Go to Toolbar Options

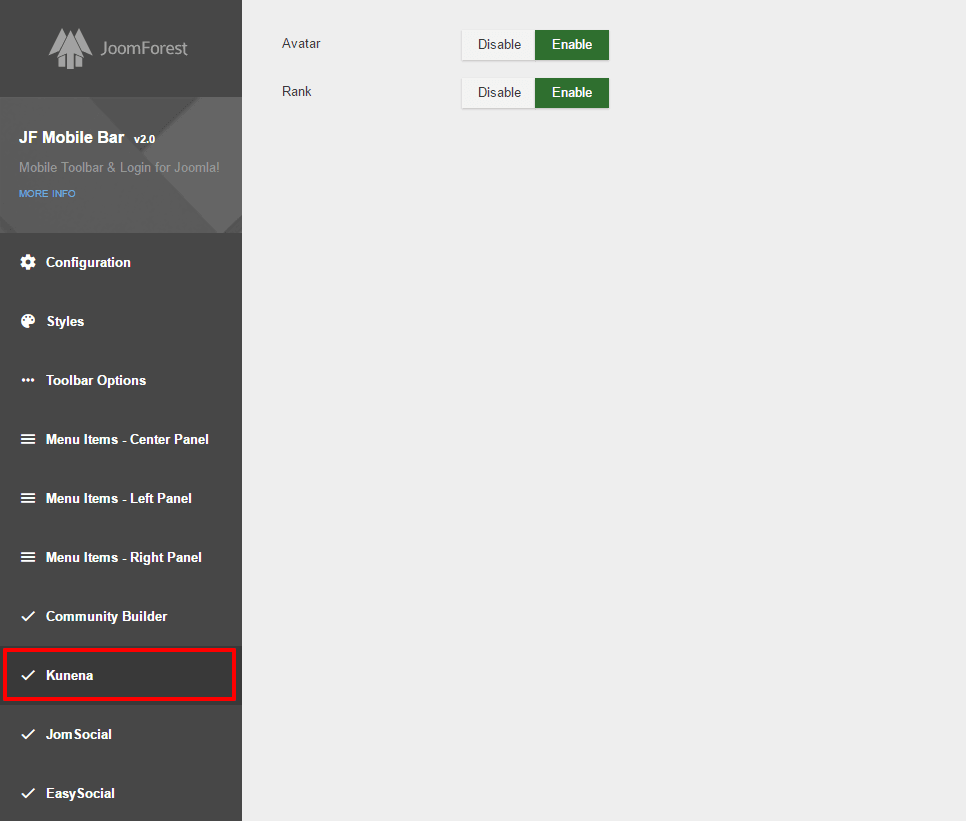point(121,381)
